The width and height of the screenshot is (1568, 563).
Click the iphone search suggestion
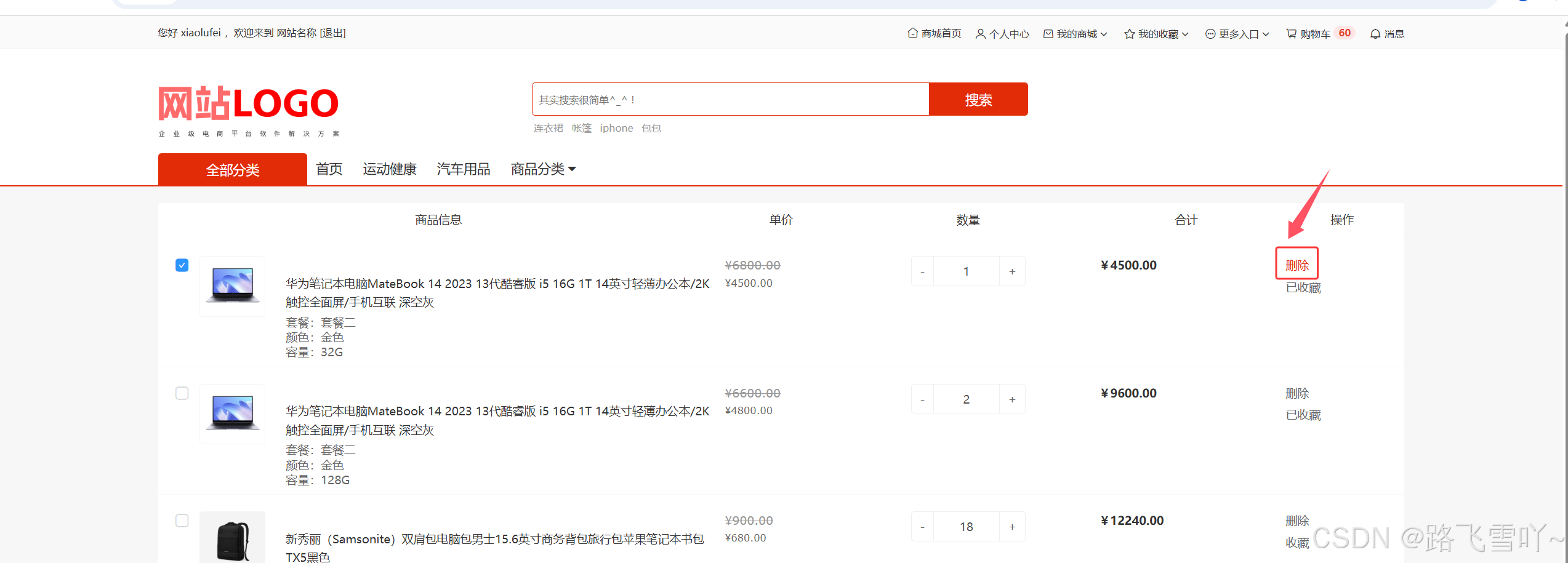[x=616, y=128]
